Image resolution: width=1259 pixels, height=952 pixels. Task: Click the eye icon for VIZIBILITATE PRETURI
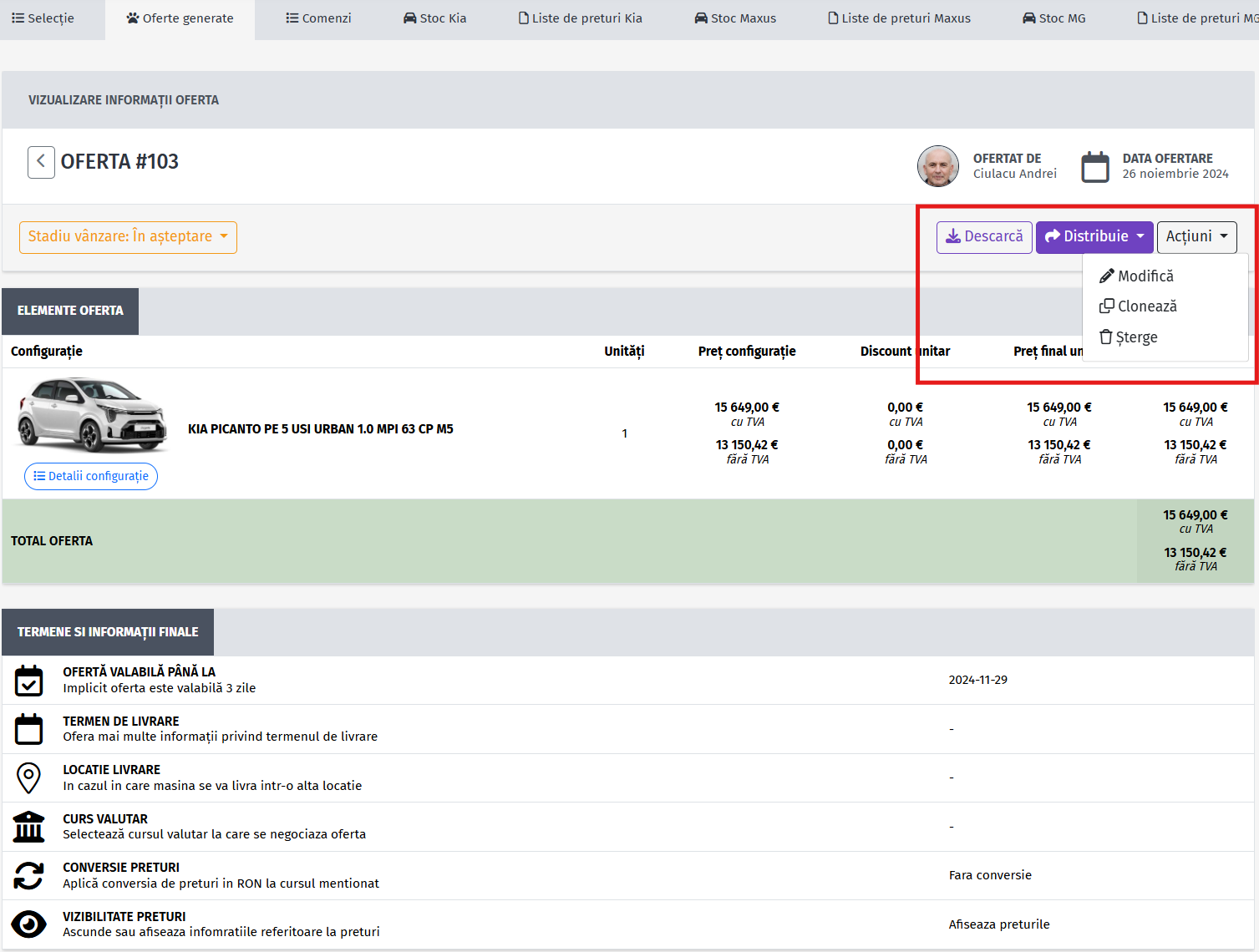pyautogui.click(x=29, y=924)
